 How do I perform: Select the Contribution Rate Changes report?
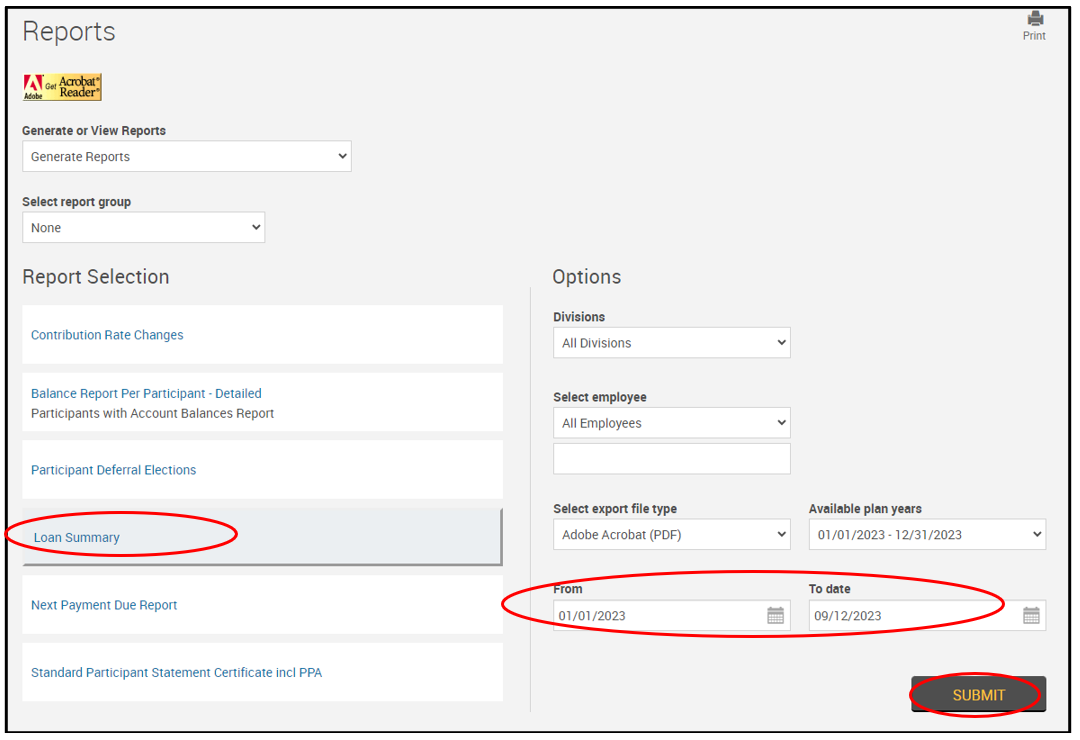[x=107, y=335]
